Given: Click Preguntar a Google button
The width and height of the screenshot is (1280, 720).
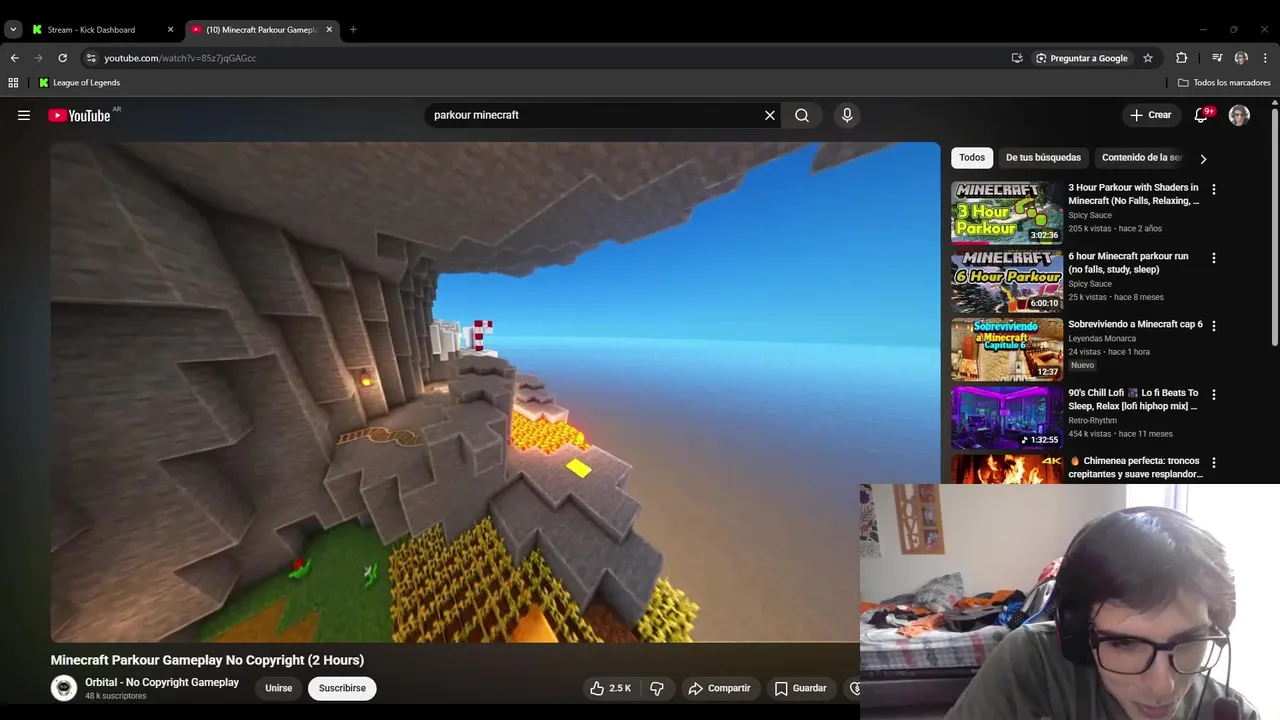Looking at the screenshot, I should (x=1081, y=58).
